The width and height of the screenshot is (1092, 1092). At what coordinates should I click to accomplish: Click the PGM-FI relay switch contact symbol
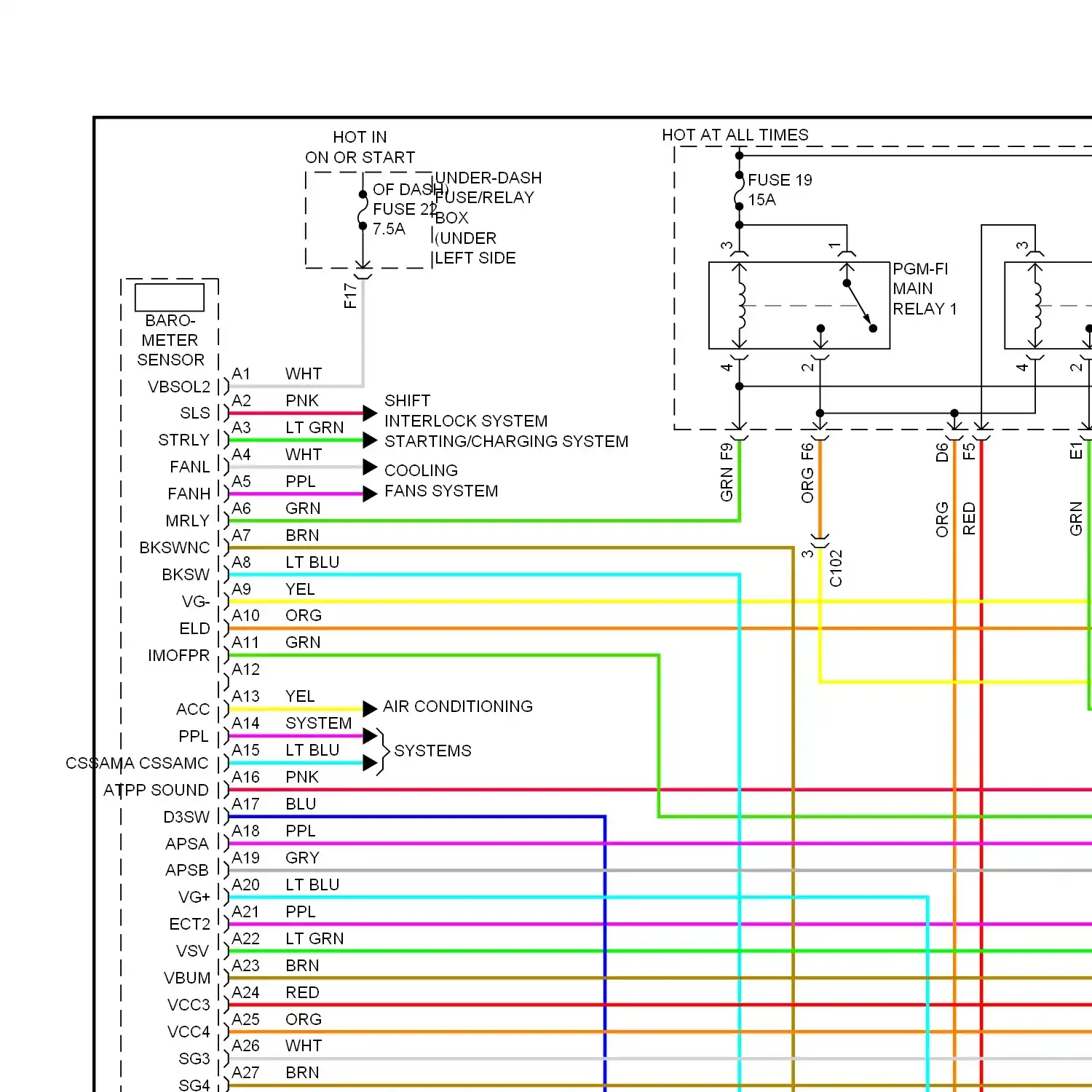[x=859, y=306]
